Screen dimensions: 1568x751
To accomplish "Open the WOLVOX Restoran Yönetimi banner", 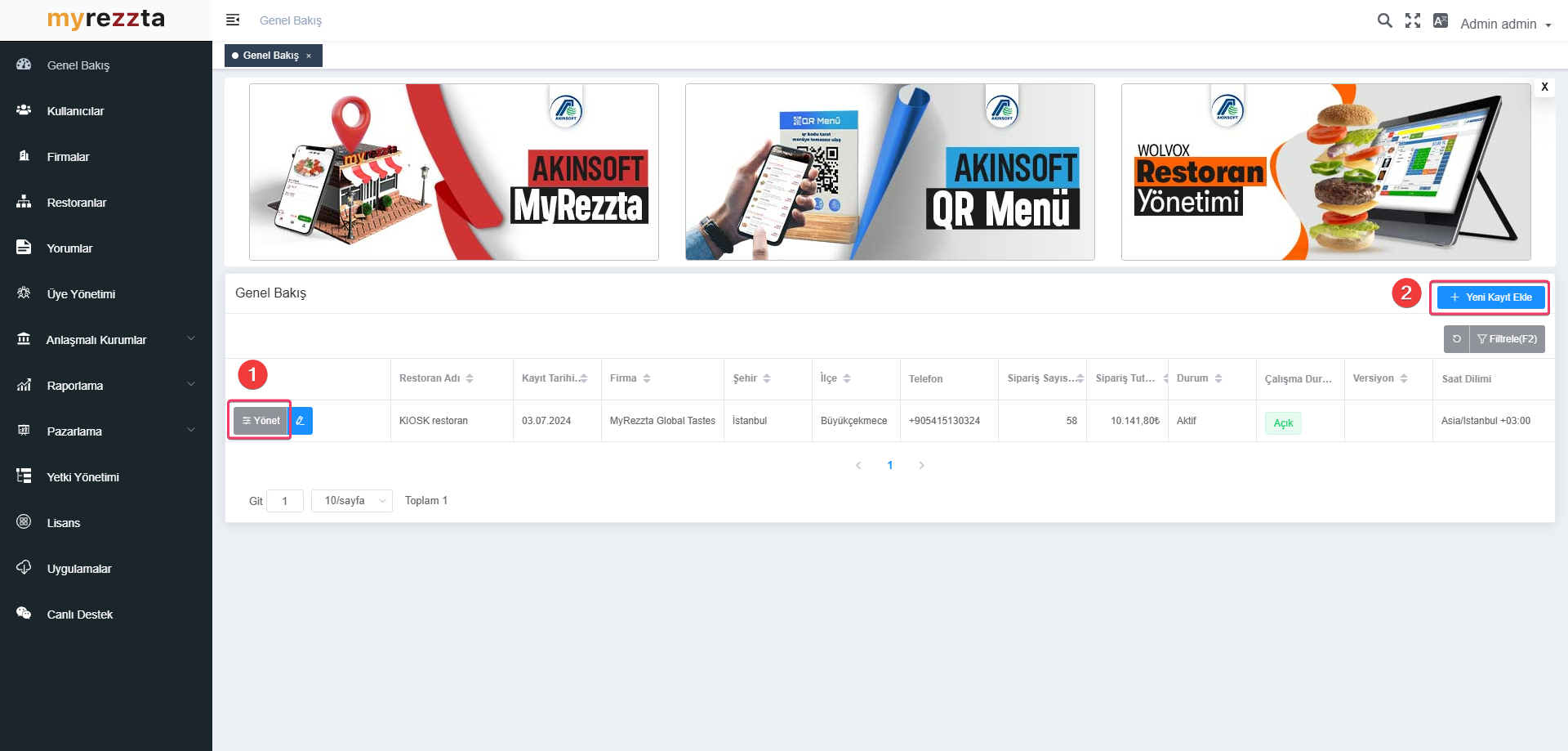I will pyautogui.click(x=1326, y=172).
